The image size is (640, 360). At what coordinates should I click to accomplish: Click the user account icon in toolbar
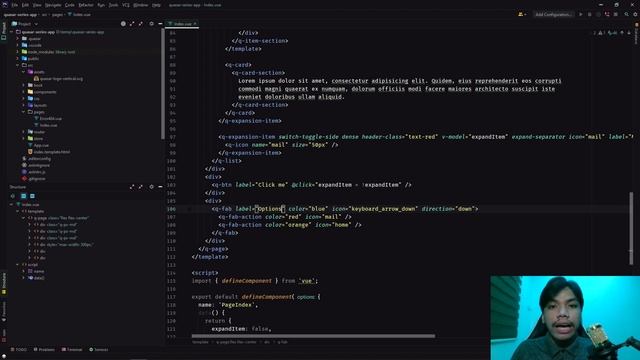[x=522, y=14]
